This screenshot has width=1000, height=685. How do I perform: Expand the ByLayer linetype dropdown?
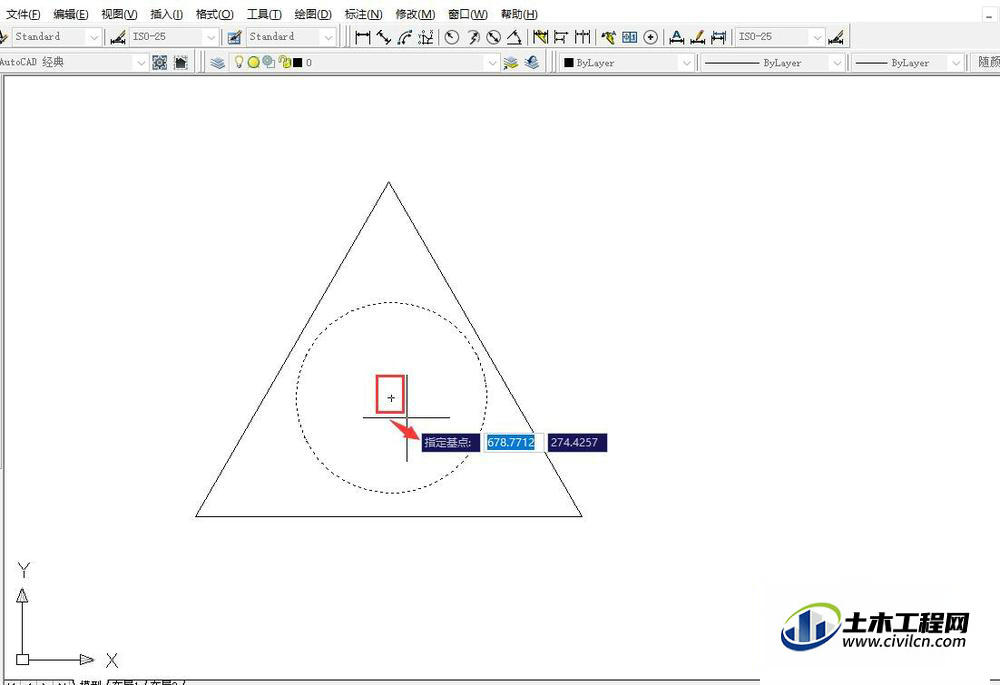click(x=837, y=63)
